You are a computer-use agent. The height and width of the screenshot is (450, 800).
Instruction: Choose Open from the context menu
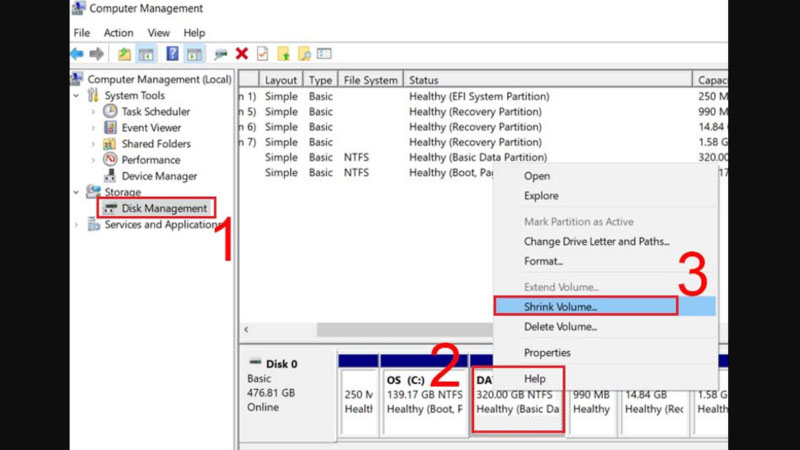[x=537, y=176]
